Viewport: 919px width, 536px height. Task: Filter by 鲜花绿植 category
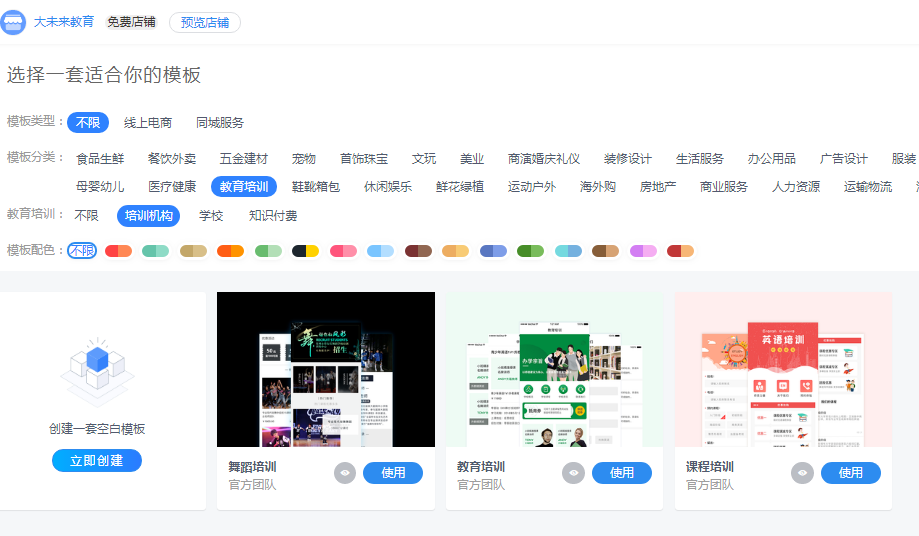point(460,186)
